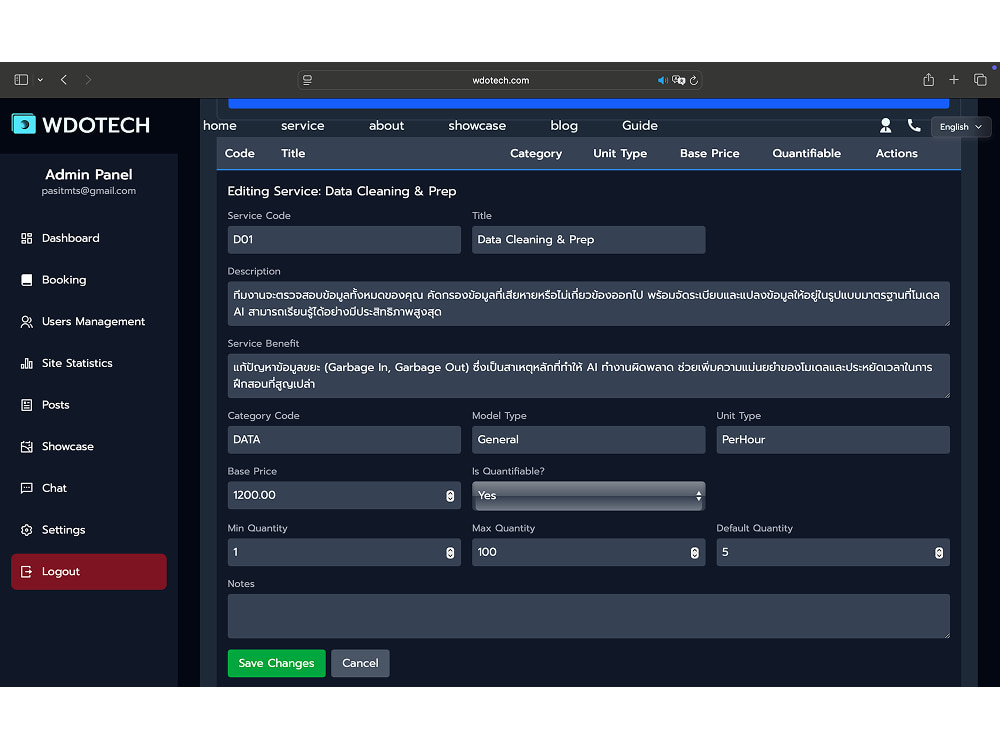Open a new tab with the plus icon
Image resolution: width=1000 pixels, height=750 pixels.
tap(954, 80)
